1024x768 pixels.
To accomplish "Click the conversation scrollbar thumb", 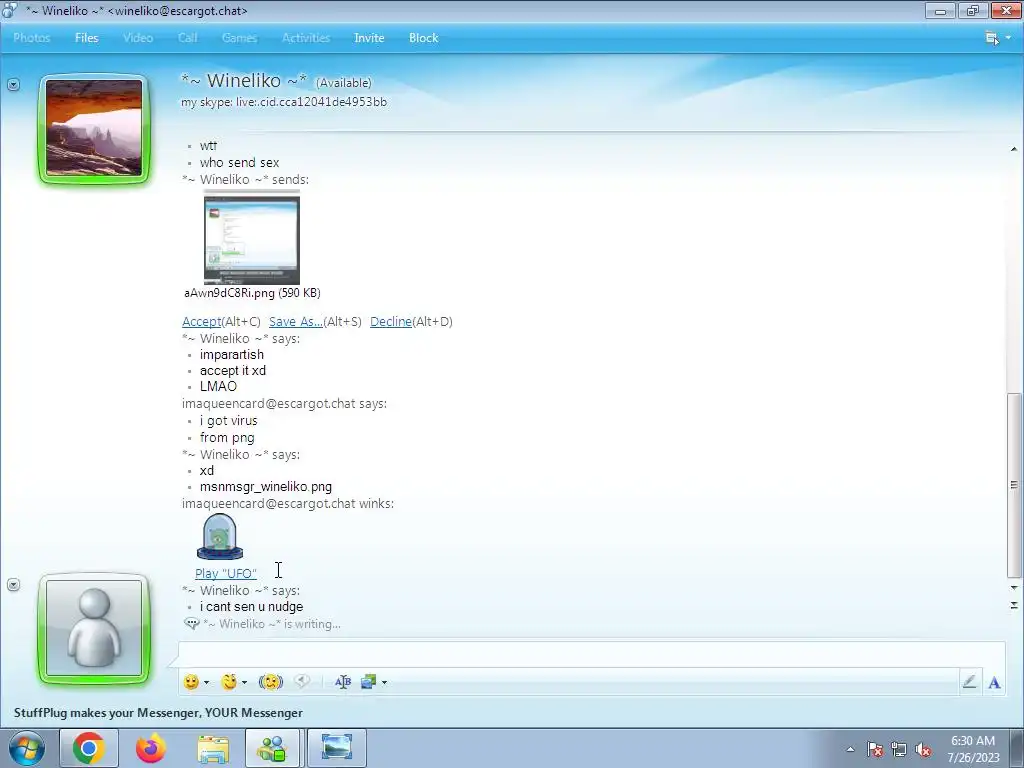I will tap(1014, 485).
